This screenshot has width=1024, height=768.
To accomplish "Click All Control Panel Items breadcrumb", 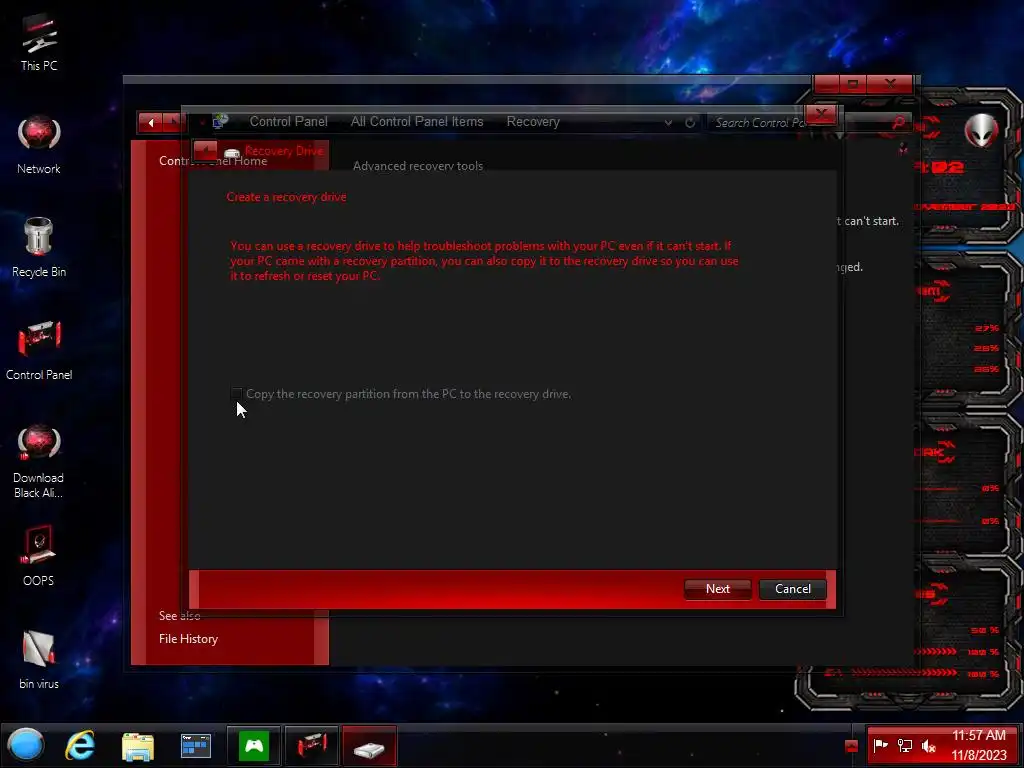I will (x=417, y=121).
